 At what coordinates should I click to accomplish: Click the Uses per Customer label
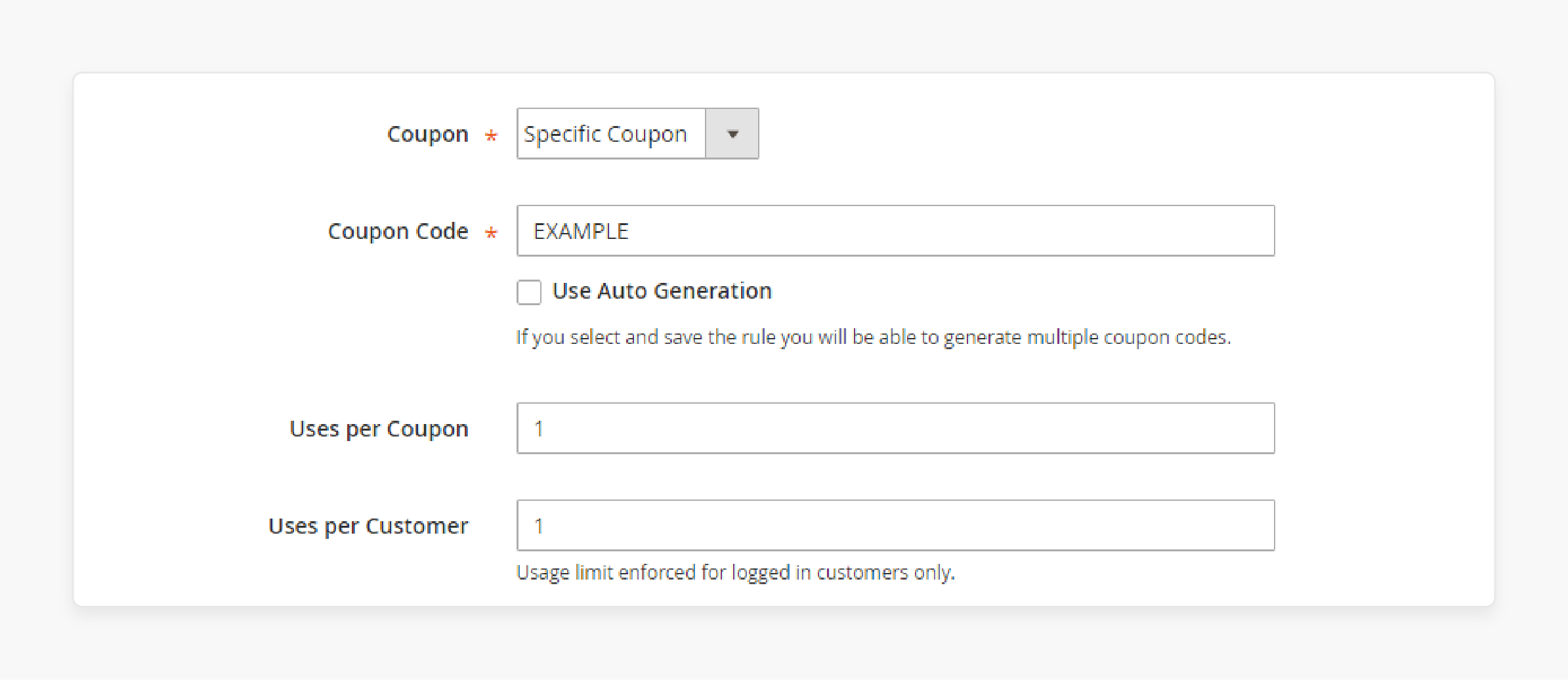tap(368, 524)
